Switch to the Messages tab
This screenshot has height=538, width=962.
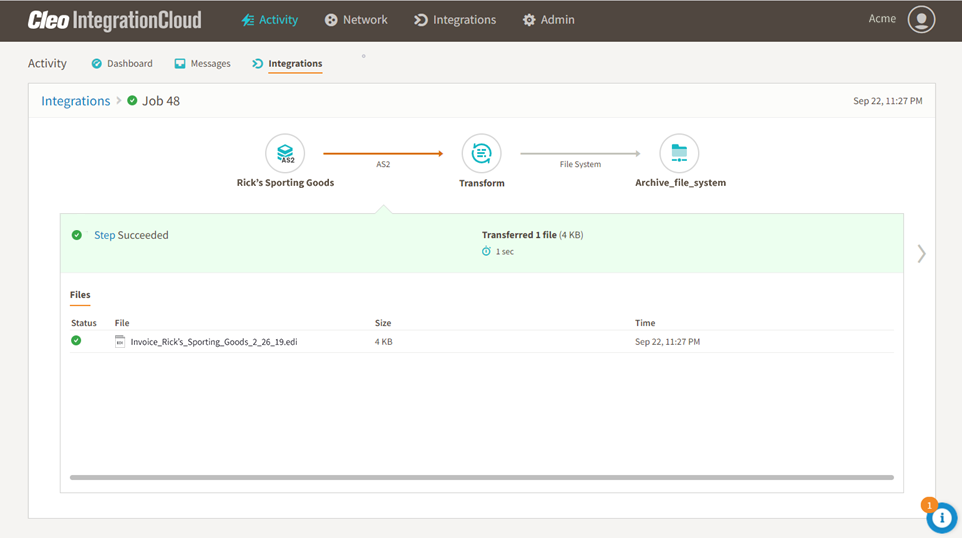click(202, 64)
